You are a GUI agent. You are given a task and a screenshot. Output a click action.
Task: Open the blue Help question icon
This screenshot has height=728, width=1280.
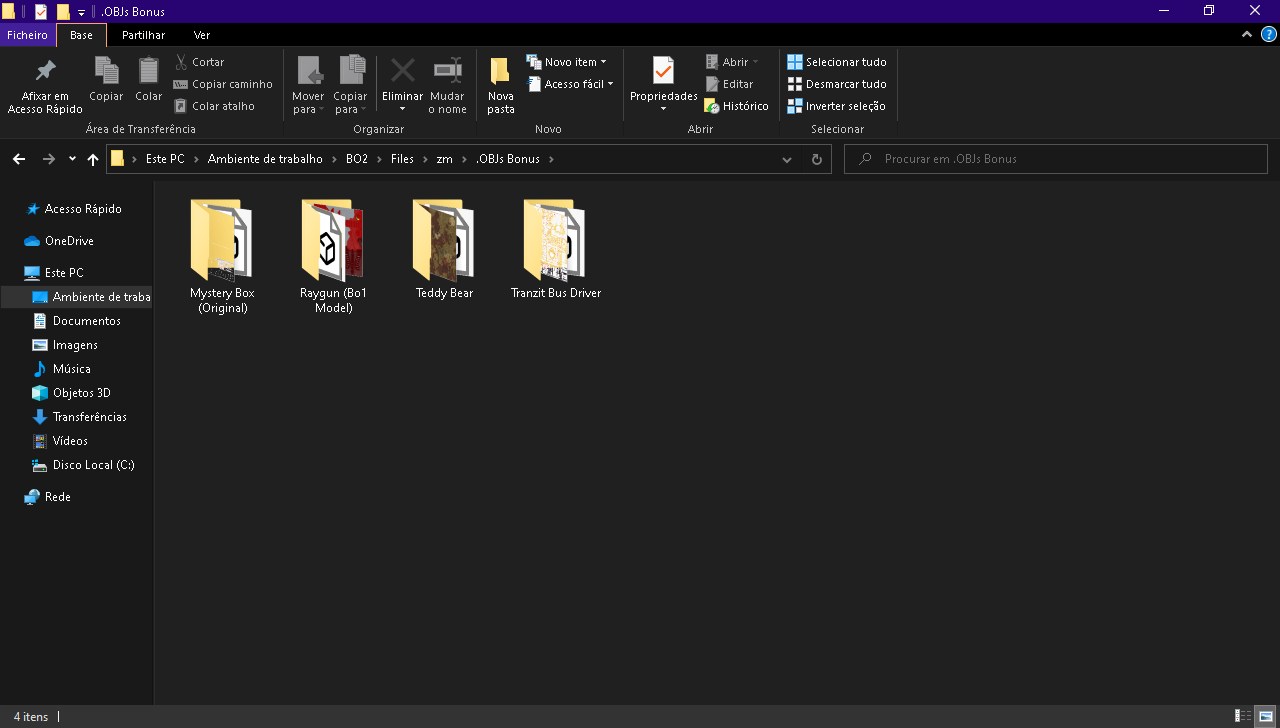click(x=1268, y=34)
